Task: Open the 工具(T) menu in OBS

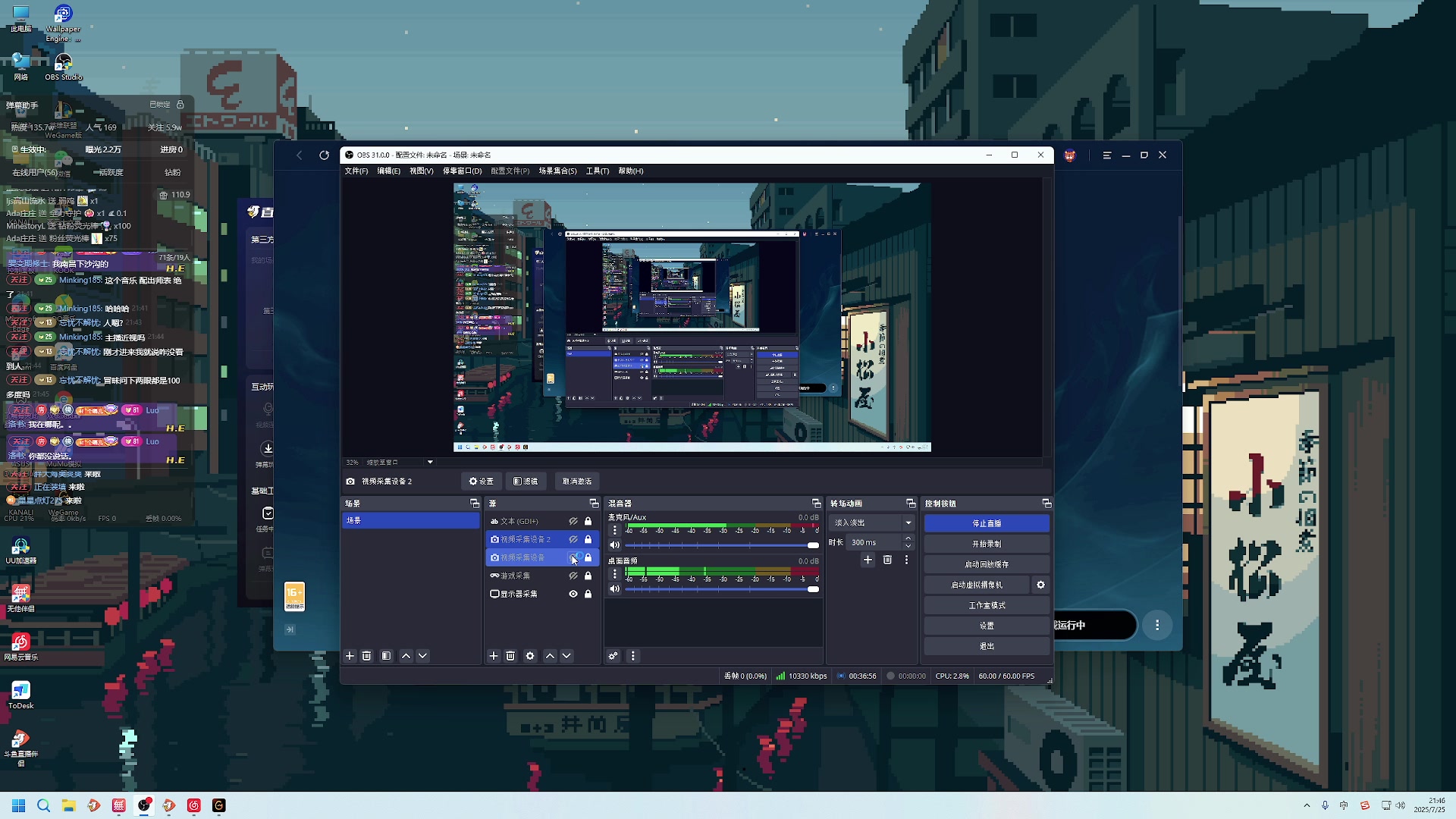Action: pyautogui.click(x=598, y=171)
